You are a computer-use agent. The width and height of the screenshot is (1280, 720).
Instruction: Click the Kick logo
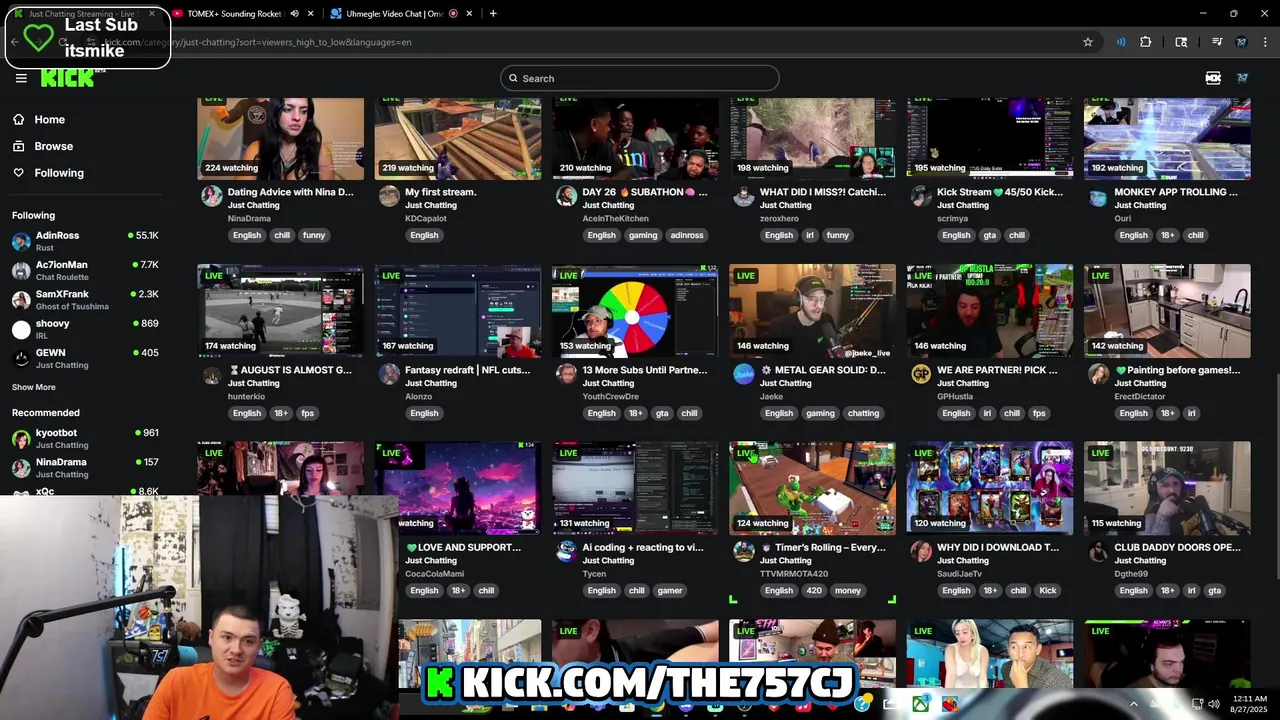68,79
